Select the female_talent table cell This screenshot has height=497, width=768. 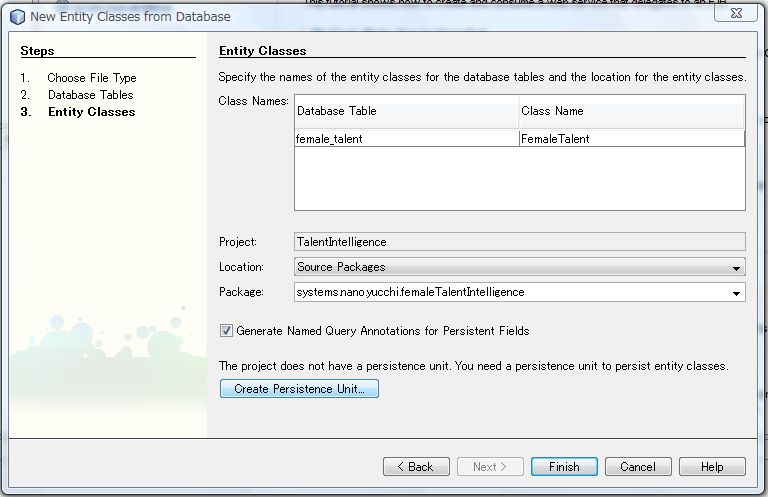point(406,139)
